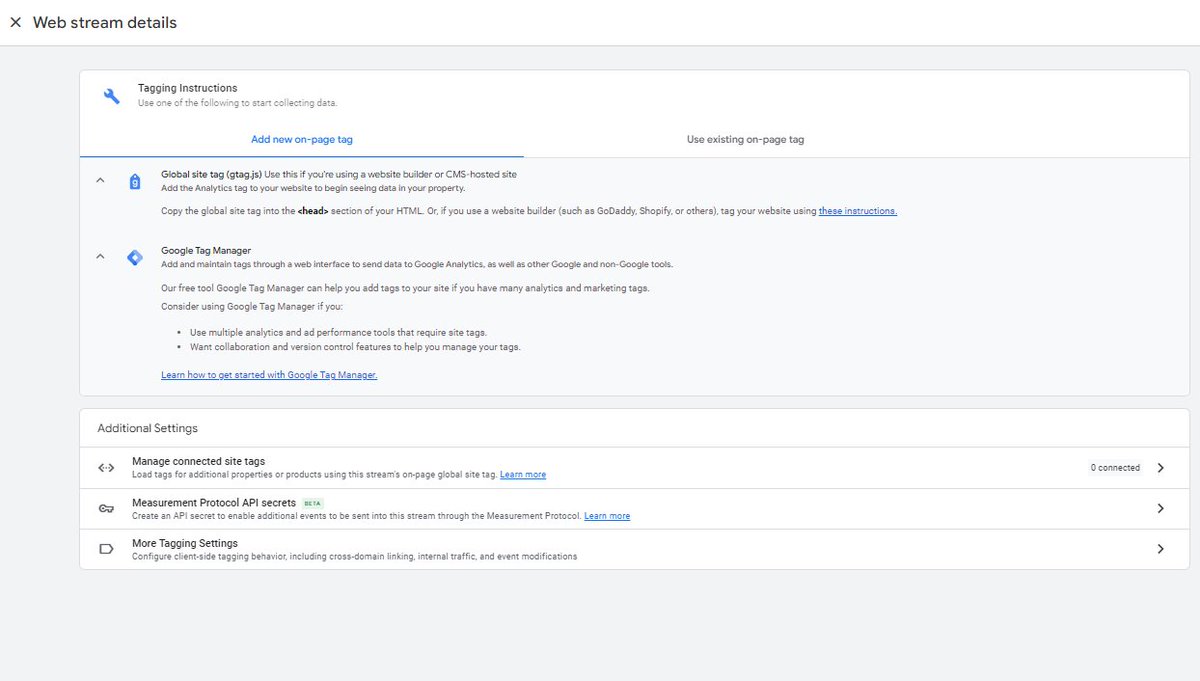Click Learn more under connected site tags
Image resolution: width=1200 pixels, height=681 pixels.
click(x=523, y=474)
